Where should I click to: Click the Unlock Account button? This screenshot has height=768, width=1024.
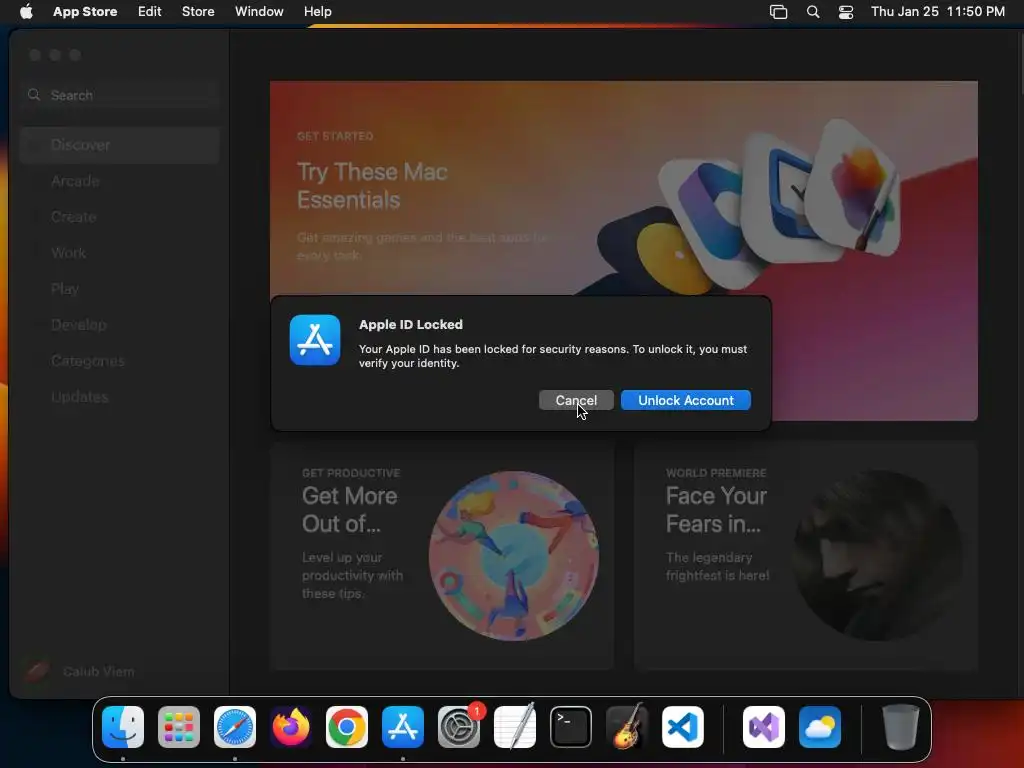pyautogui.click(x=686, y=400)
